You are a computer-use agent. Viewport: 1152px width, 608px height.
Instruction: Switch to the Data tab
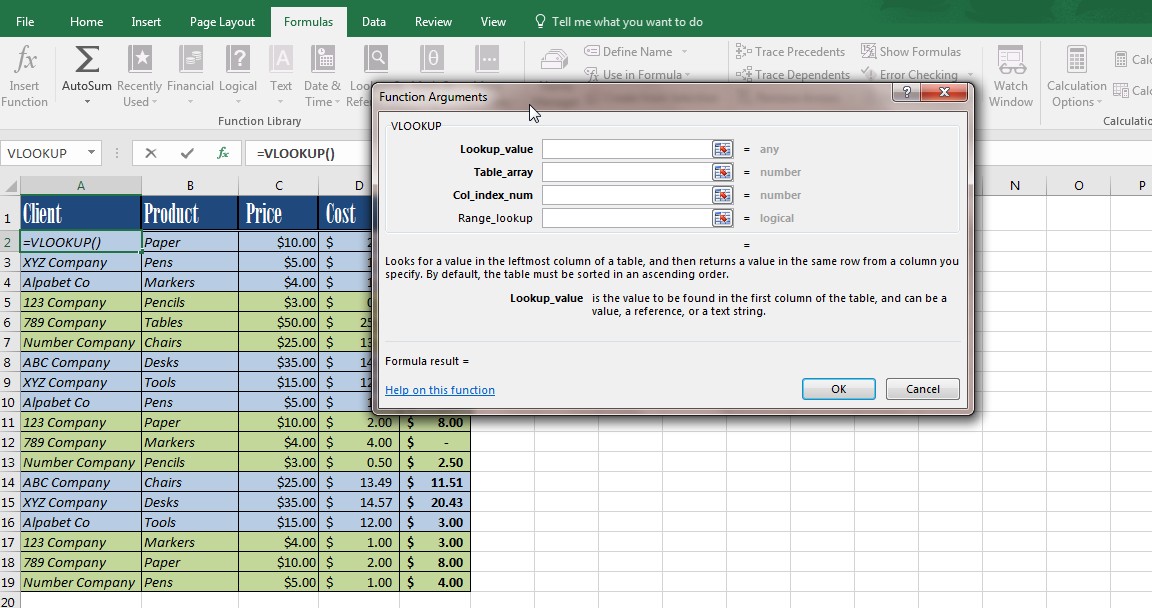(374, 22)
